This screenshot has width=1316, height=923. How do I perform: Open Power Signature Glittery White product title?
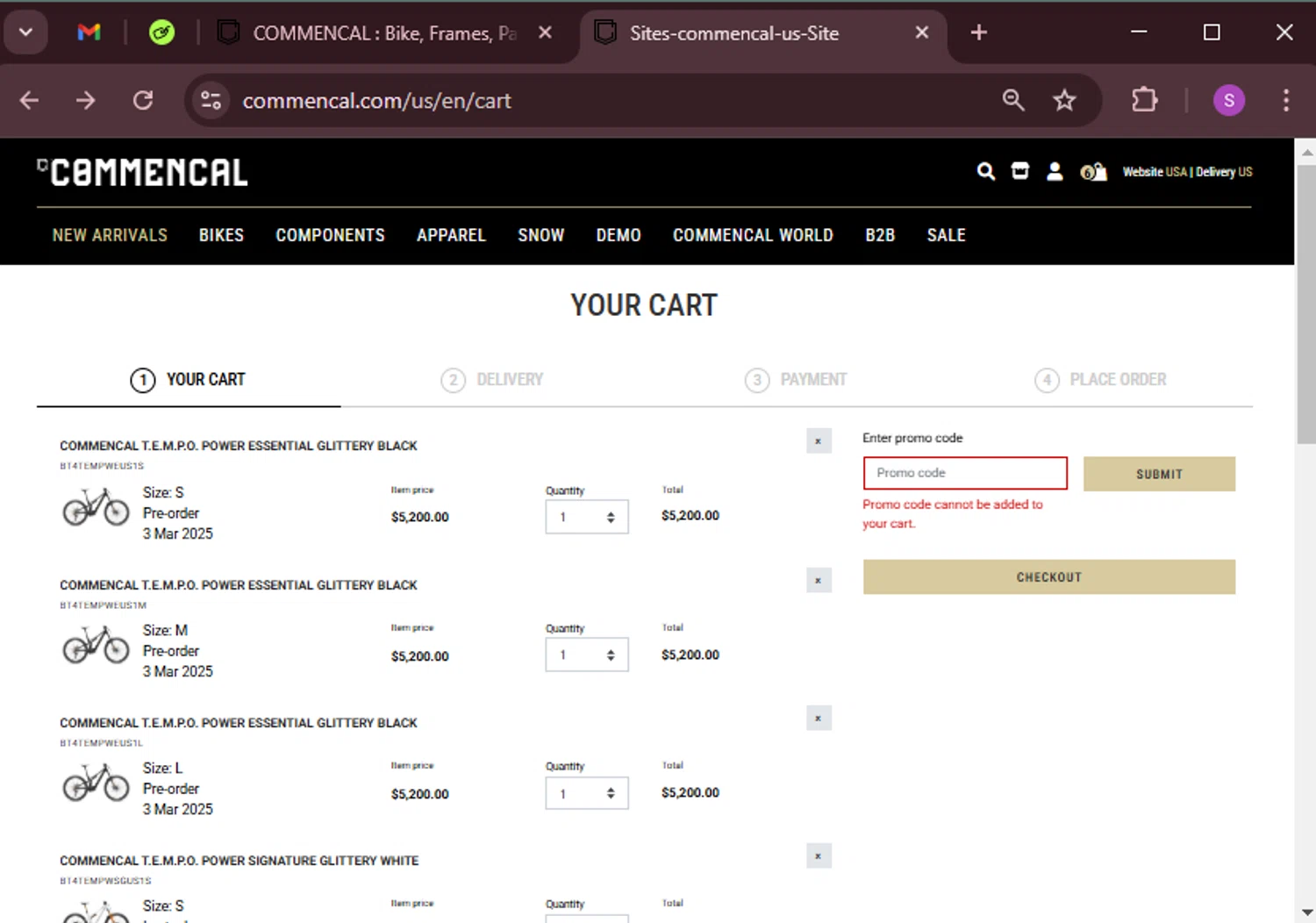[239, 861]
